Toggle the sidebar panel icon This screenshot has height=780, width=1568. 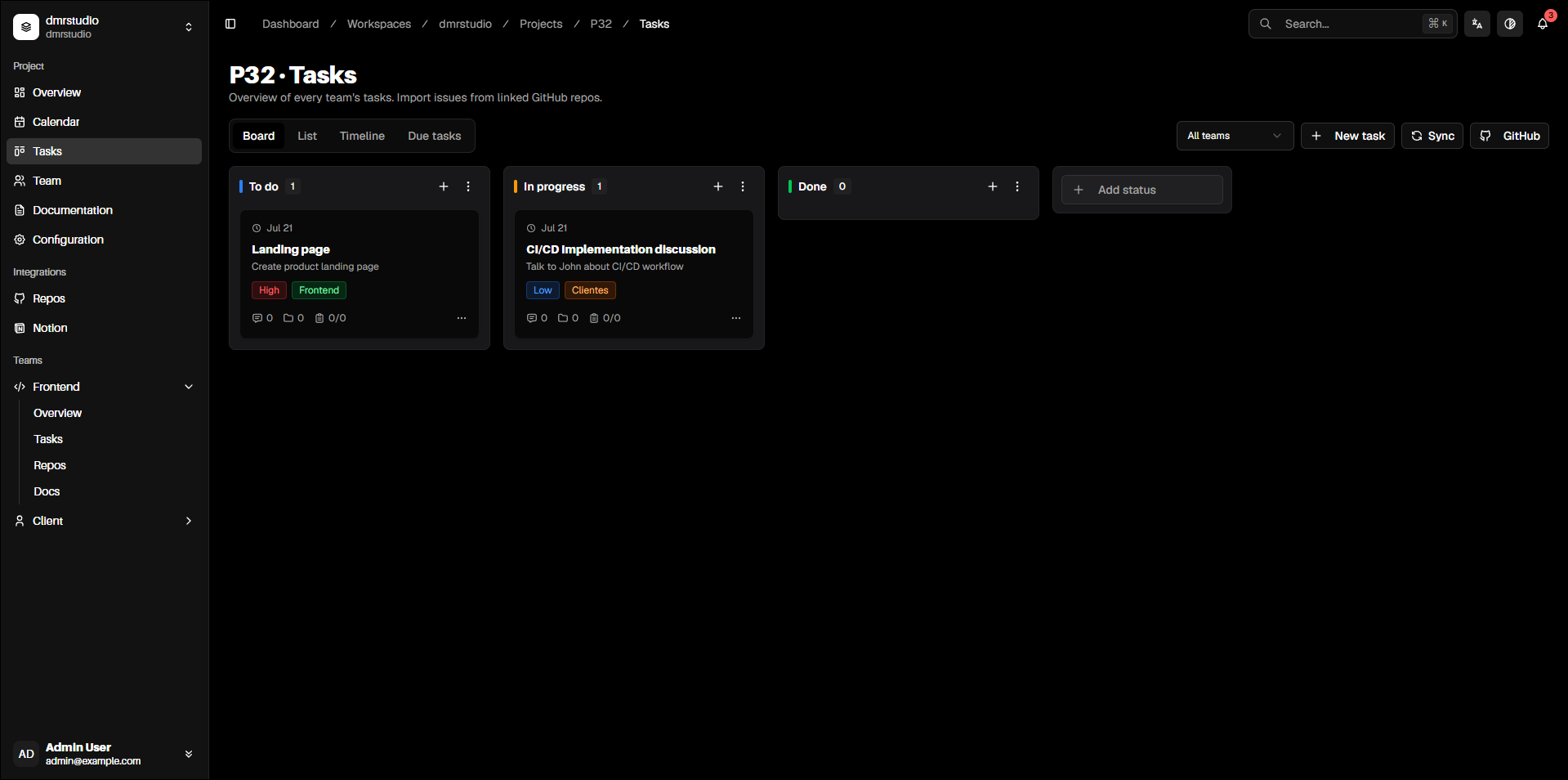click(230, 24)
